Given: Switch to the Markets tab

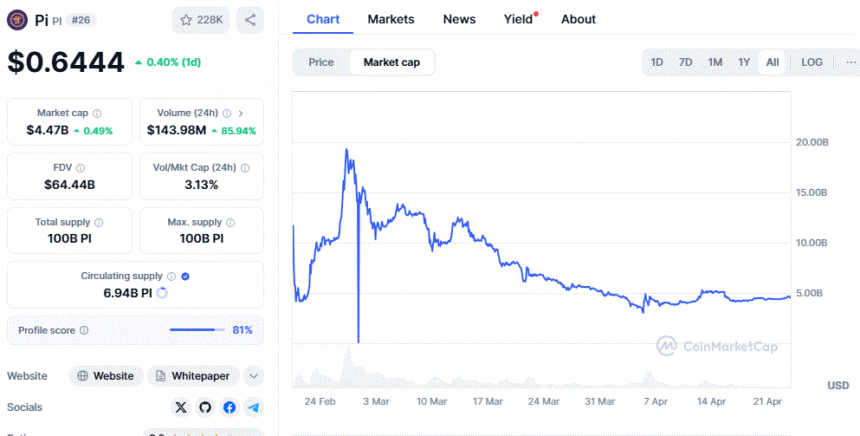Looking at the screenshot, I should (391, 19).
